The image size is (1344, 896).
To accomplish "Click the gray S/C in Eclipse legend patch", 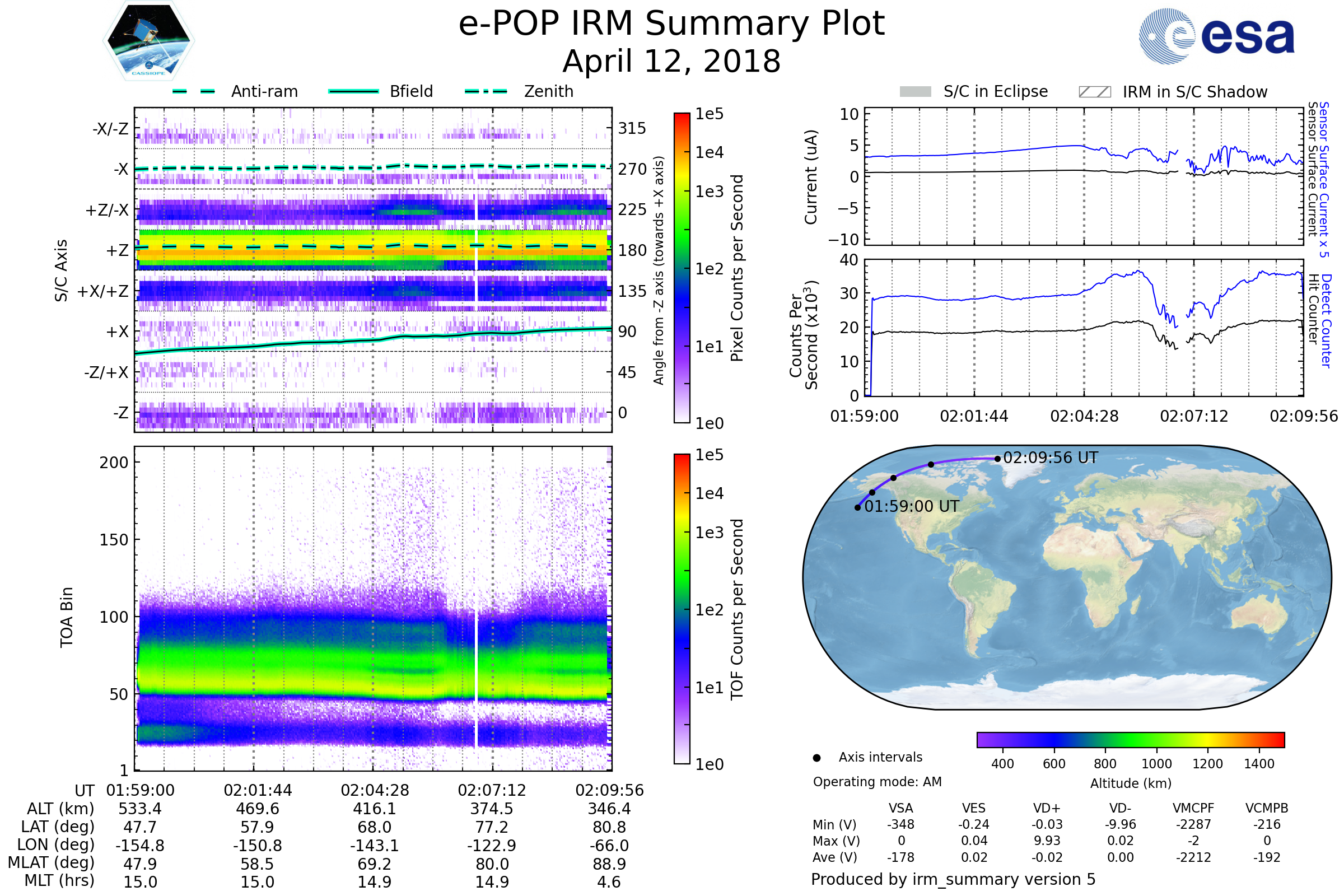I will (915, 92).
